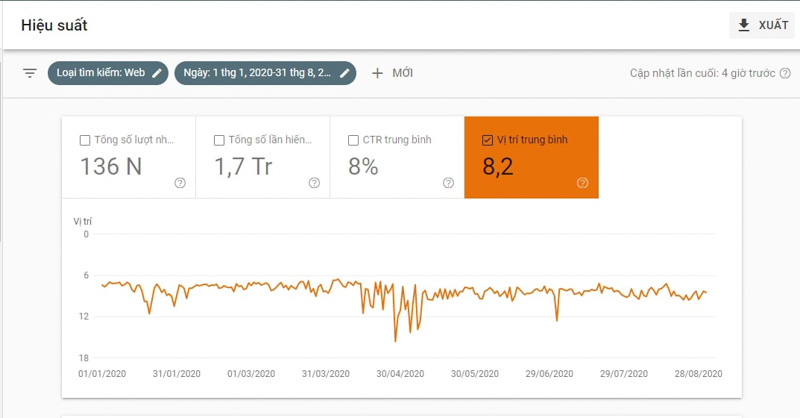Click the 28/08/2020 axis date label
This screenshot has height=418, width=800.
(698, 374)
